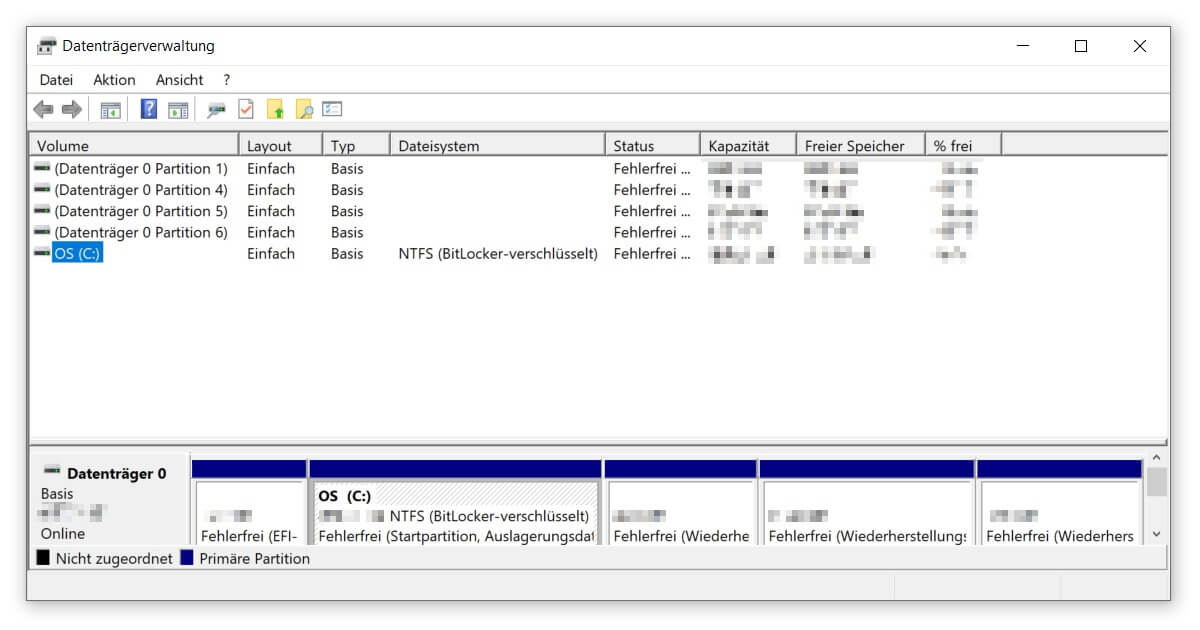Click the document with red checkmark icon
The height and width of the screenshot is (630, 1200).
tap(246, 109)
